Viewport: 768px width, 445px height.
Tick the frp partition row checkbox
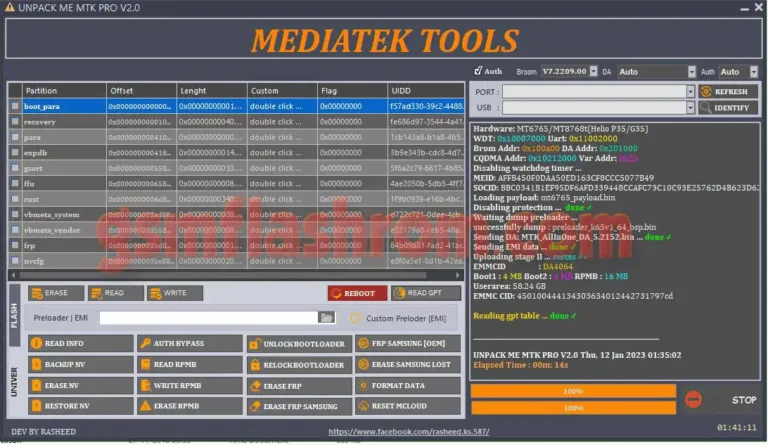click(14, 245)
